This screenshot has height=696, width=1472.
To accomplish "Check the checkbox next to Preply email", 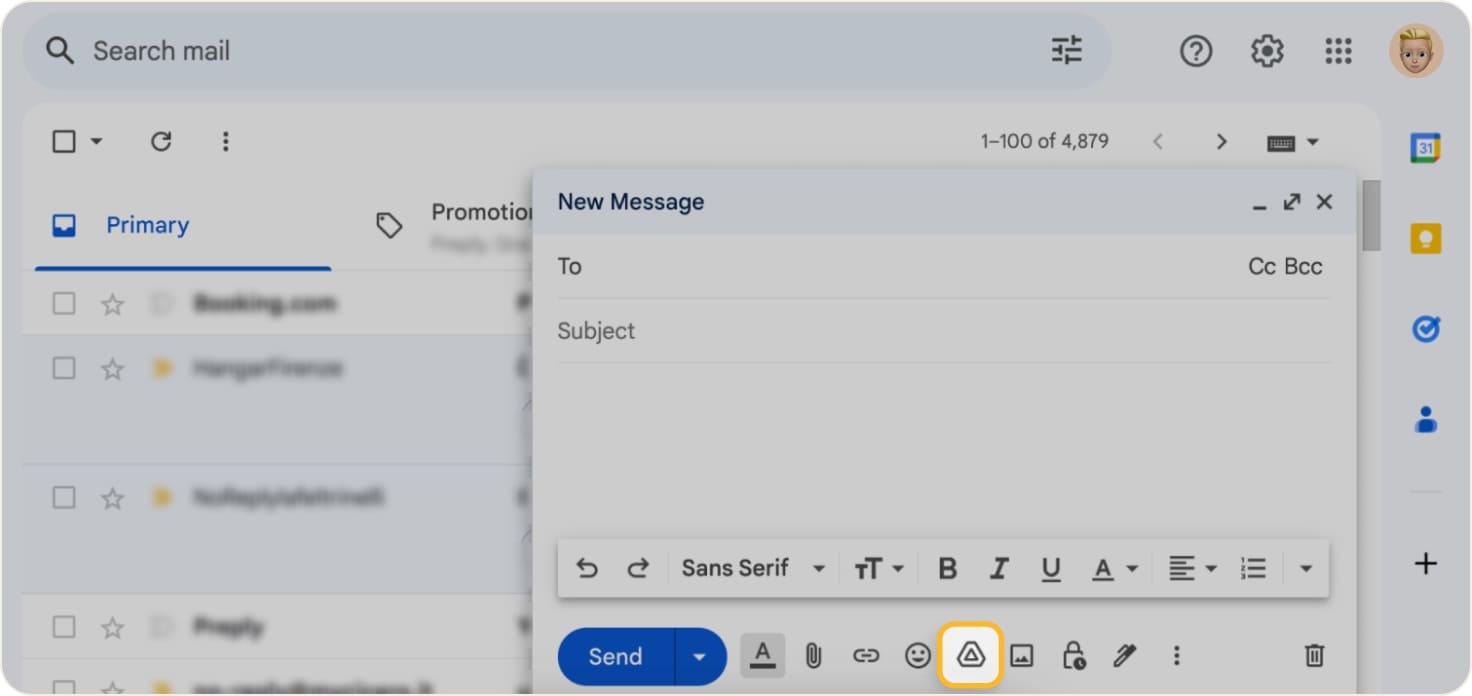I will click(63, 626).
